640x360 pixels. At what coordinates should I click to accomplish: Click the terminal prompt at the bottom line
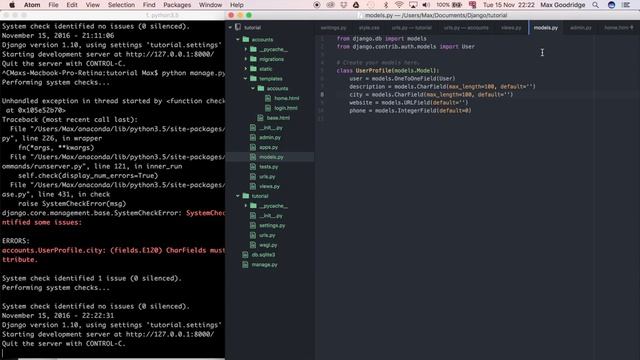[2, 353]
